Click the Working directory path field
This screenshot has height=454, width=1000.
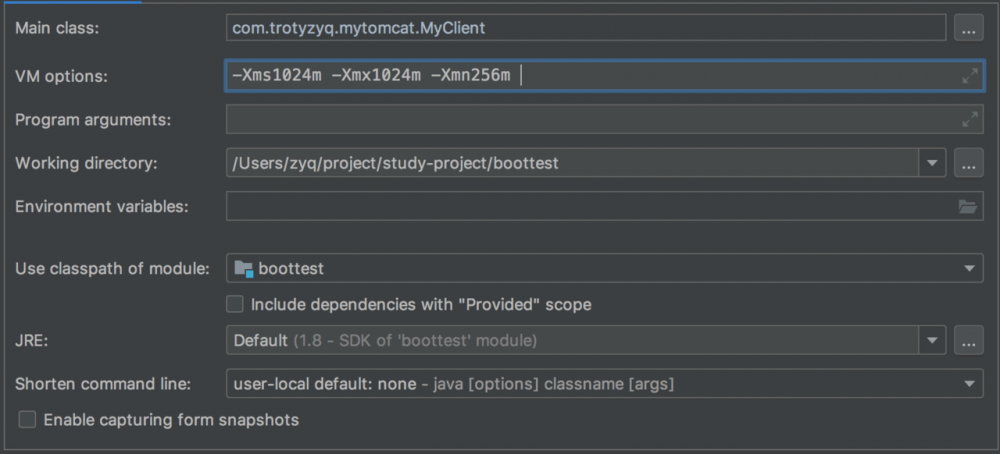pyautogui.click(x=570, y=163)
